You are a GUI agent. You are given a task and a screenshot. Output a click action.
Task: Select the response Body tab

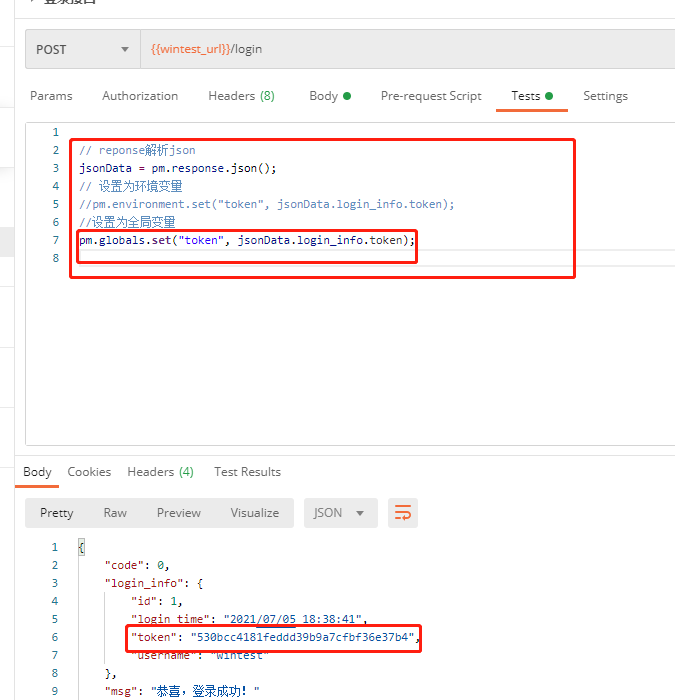(37, 472)
